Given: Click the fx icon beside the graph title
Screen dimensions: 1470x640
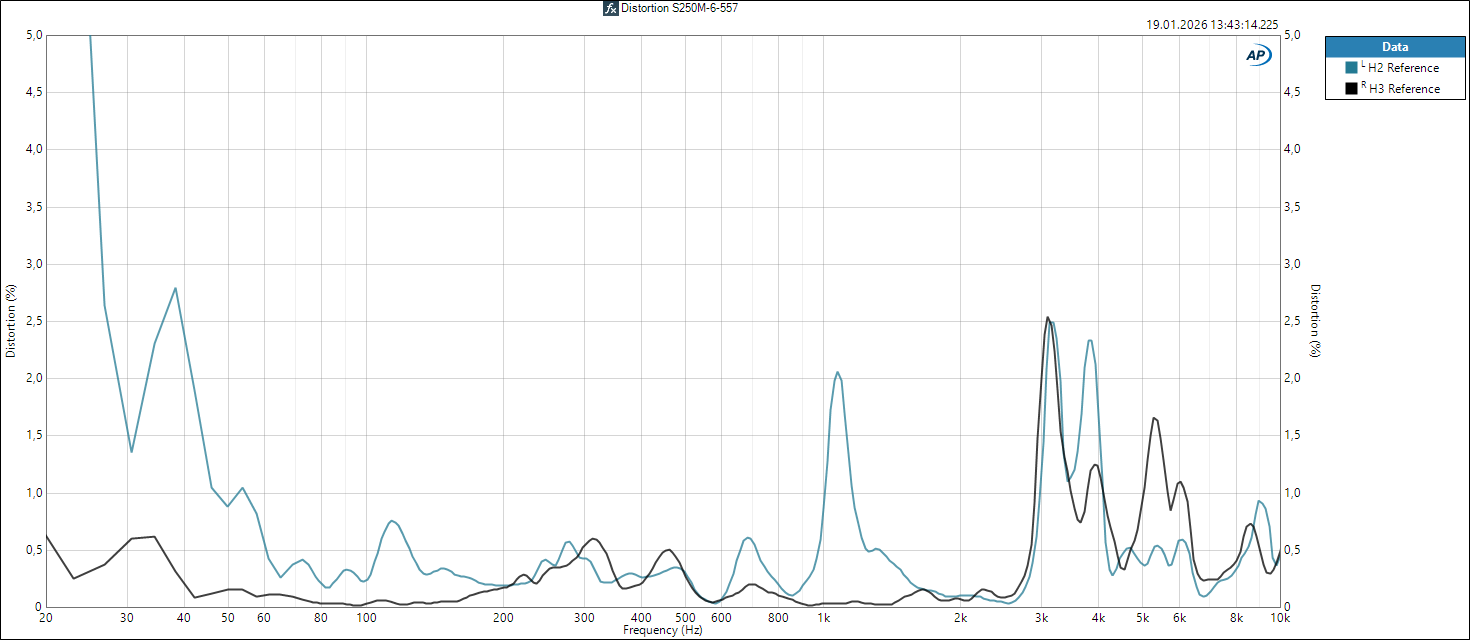Looking at the screenshot, I should 610,8.
